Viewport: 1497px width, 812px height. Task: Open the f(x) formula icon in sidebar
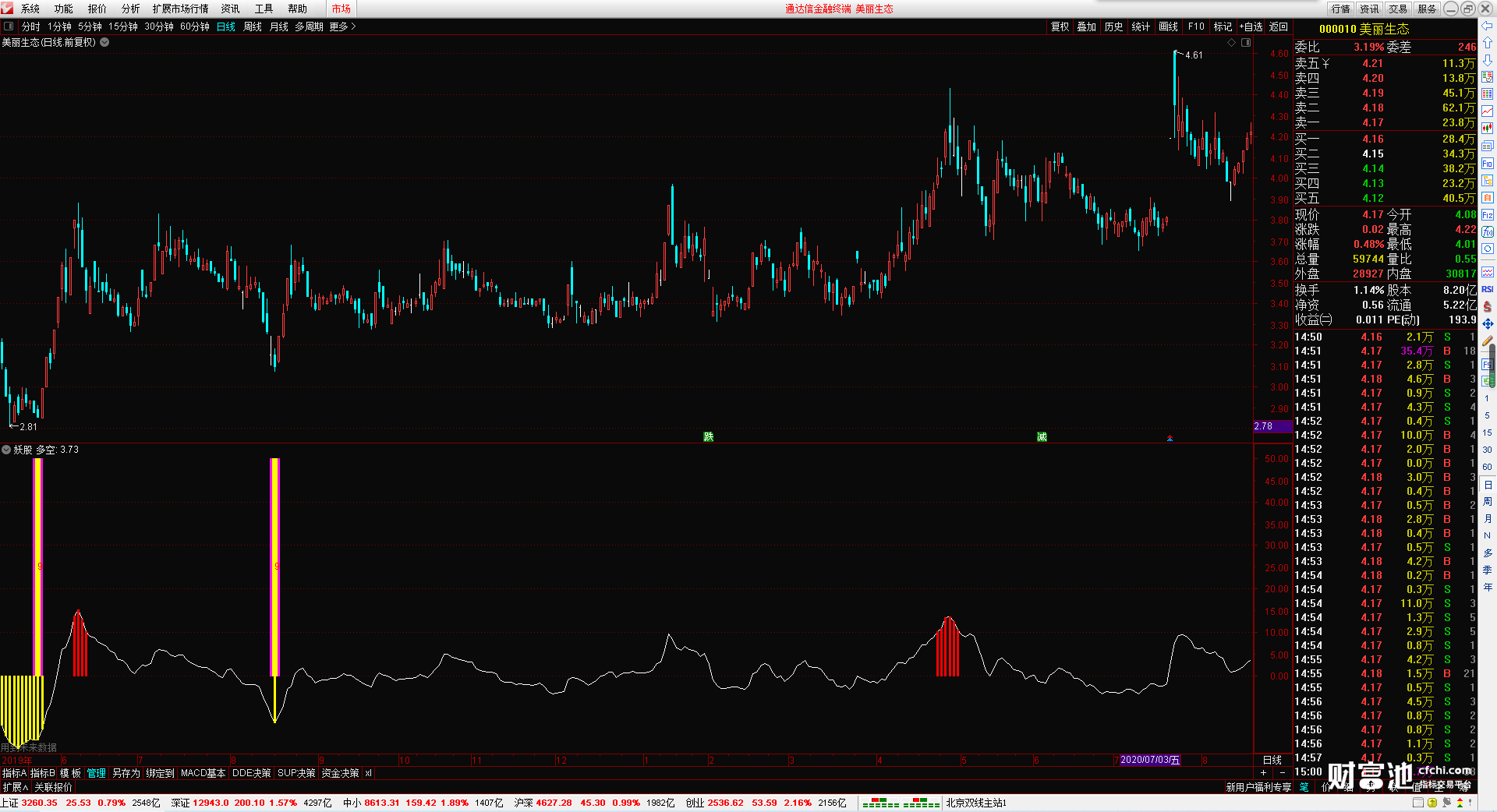(1488, 231)
